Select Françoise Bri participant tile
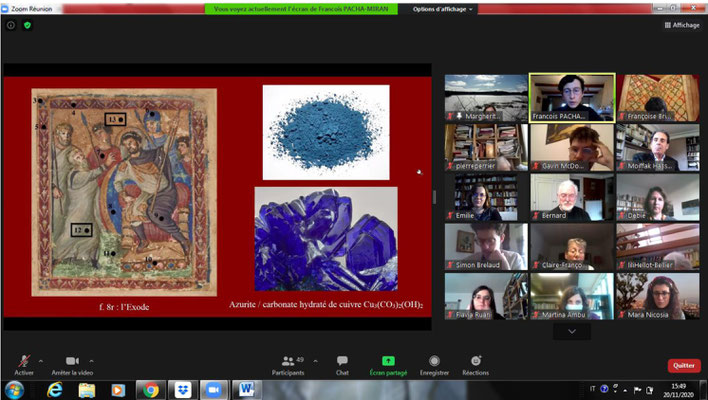 tap(658, 98)
